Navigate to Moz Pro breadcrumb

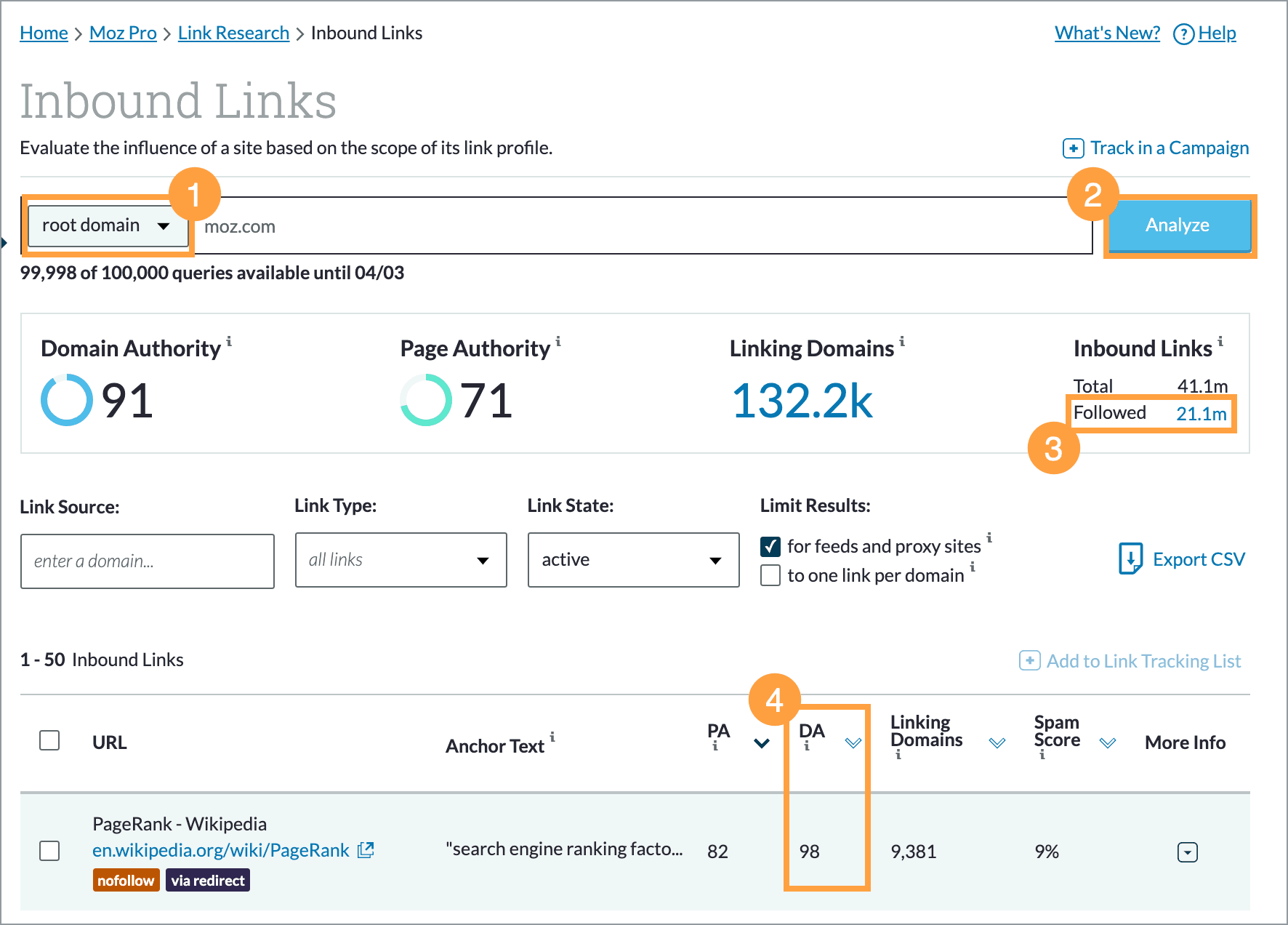122,33
